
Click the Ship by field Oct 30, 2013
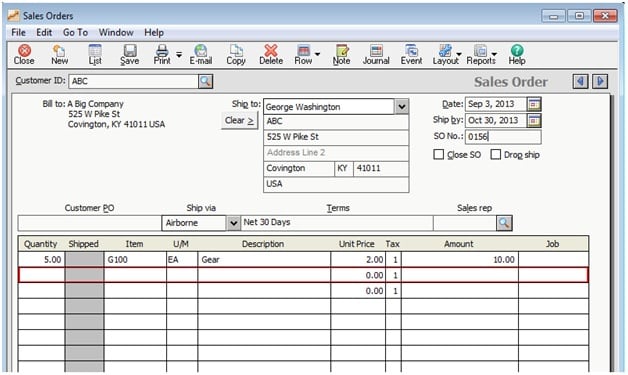click(x=496, y=120)
